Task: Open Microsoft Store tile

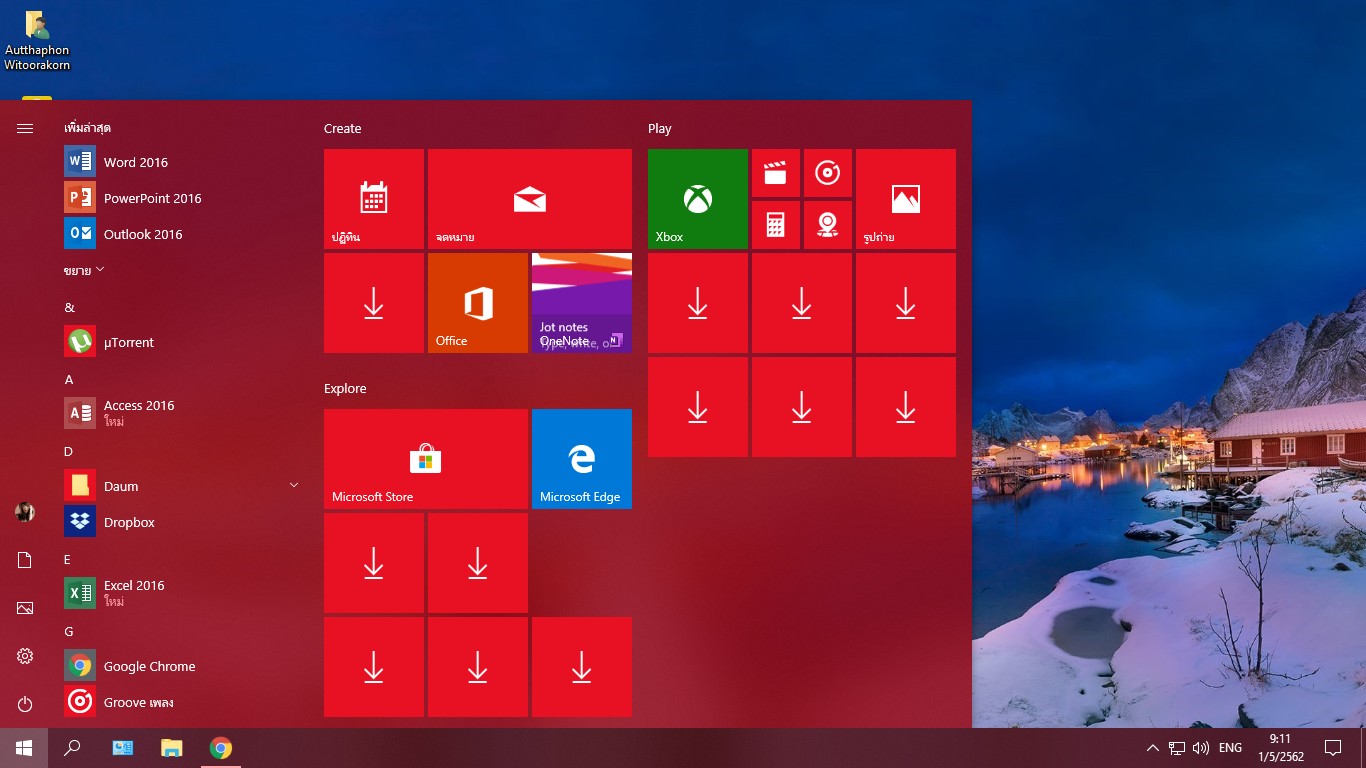Action: [426, 459]
